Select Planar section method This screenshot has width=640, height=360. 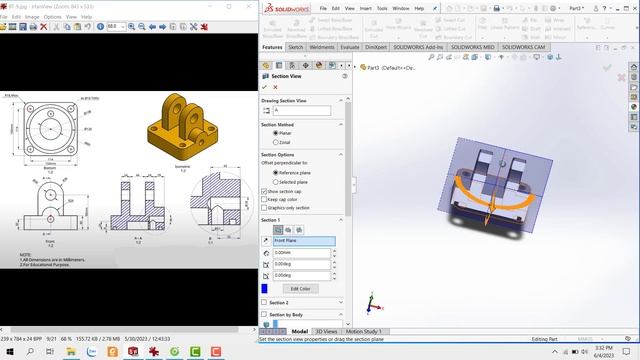276,133
